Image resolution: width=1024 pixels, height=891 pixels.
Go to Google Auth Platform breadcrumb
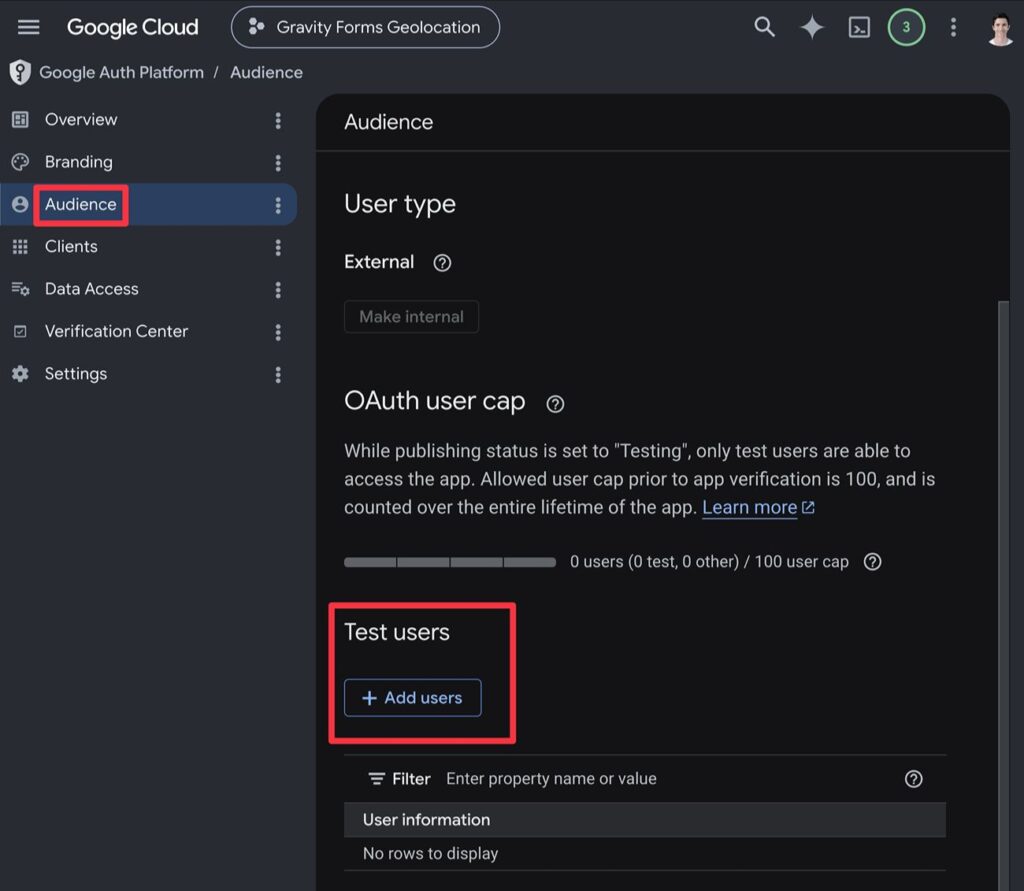point(121,73)
